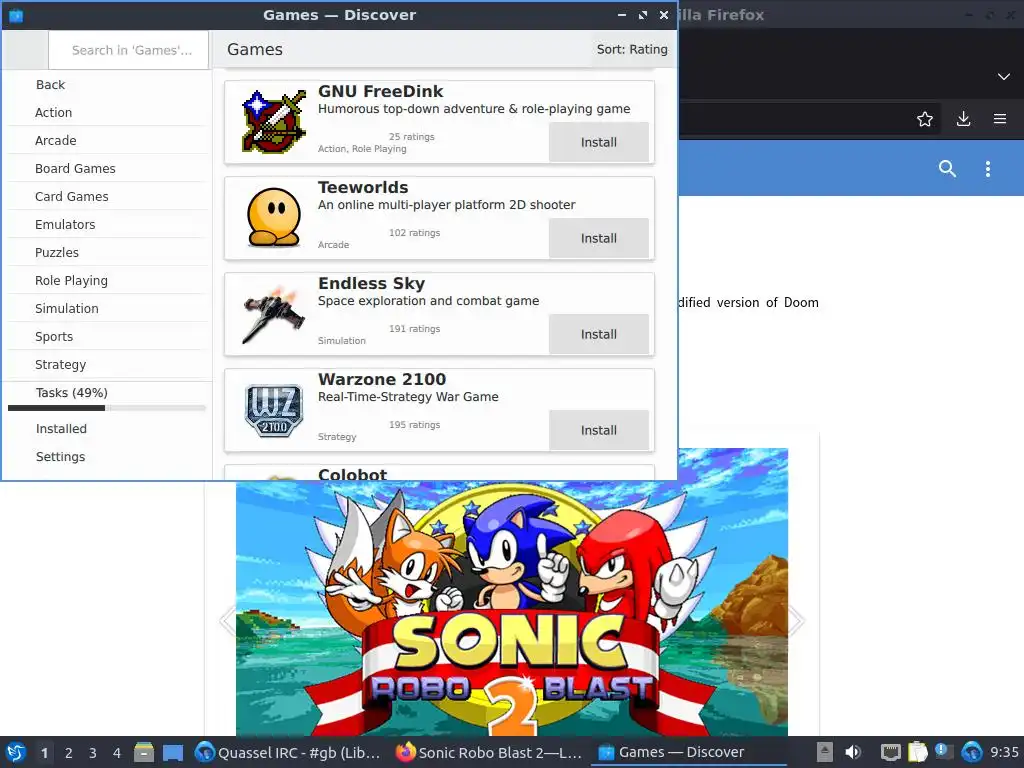Click the Search in 'Games' field

tap(129, 50)
